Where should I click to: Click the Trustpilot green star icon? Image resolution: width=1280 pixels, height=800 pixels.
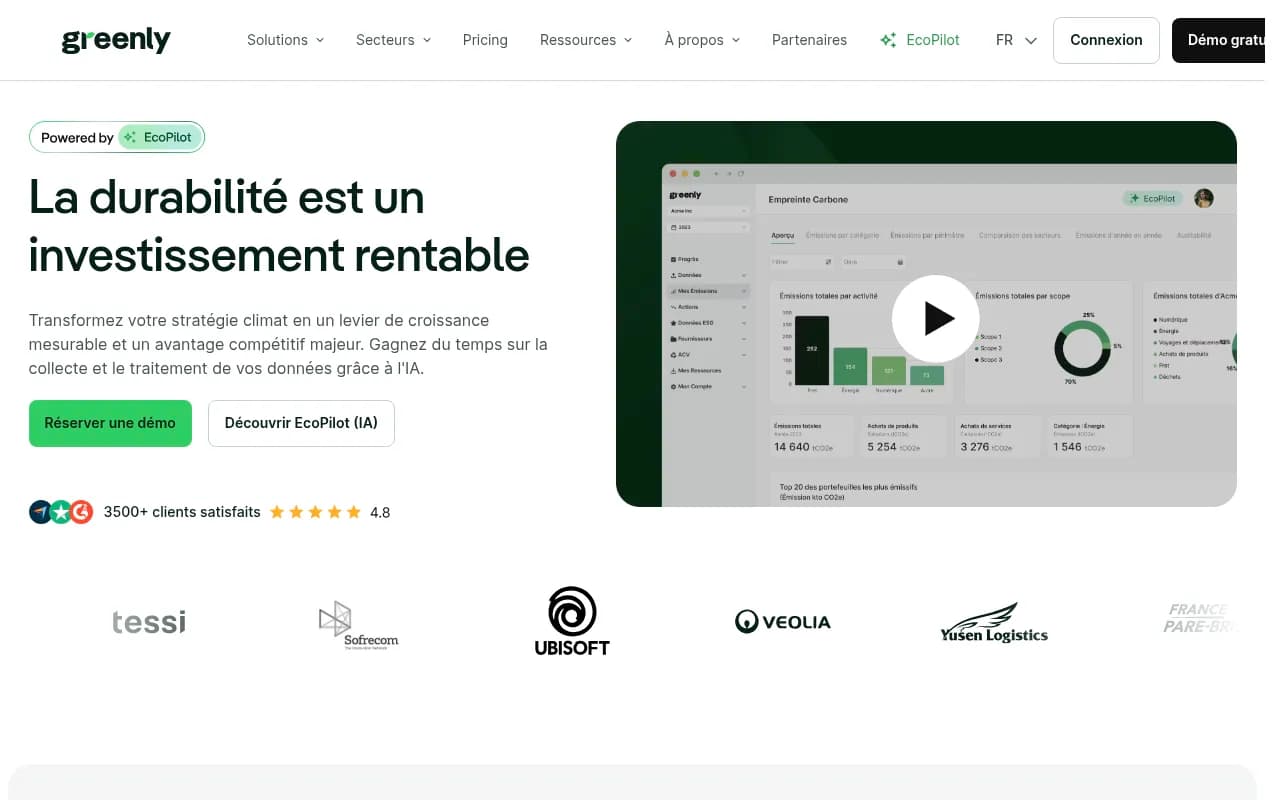point(61,512)
